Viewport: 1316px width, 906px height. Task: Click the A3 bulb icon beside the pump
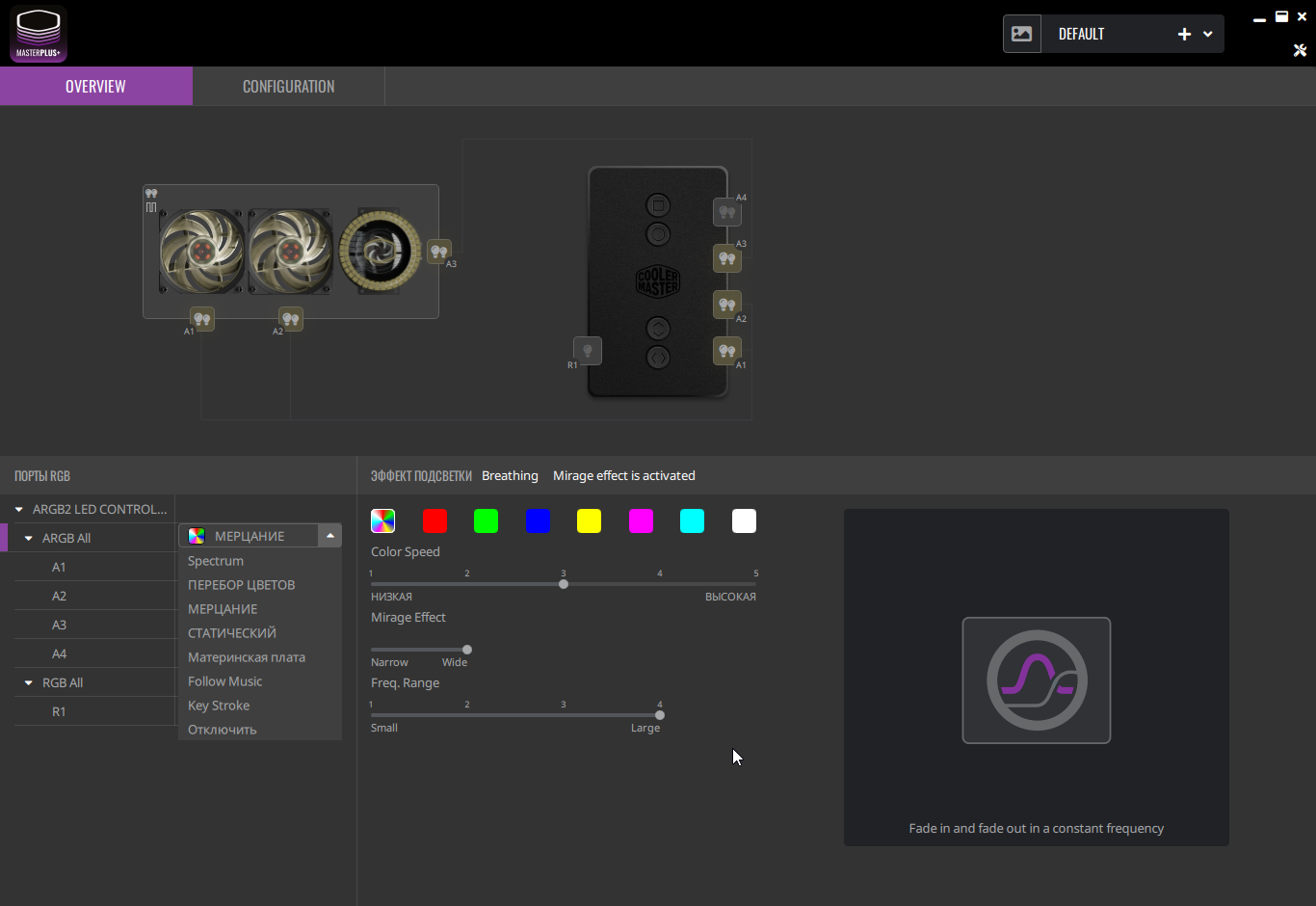pos(438,252)
